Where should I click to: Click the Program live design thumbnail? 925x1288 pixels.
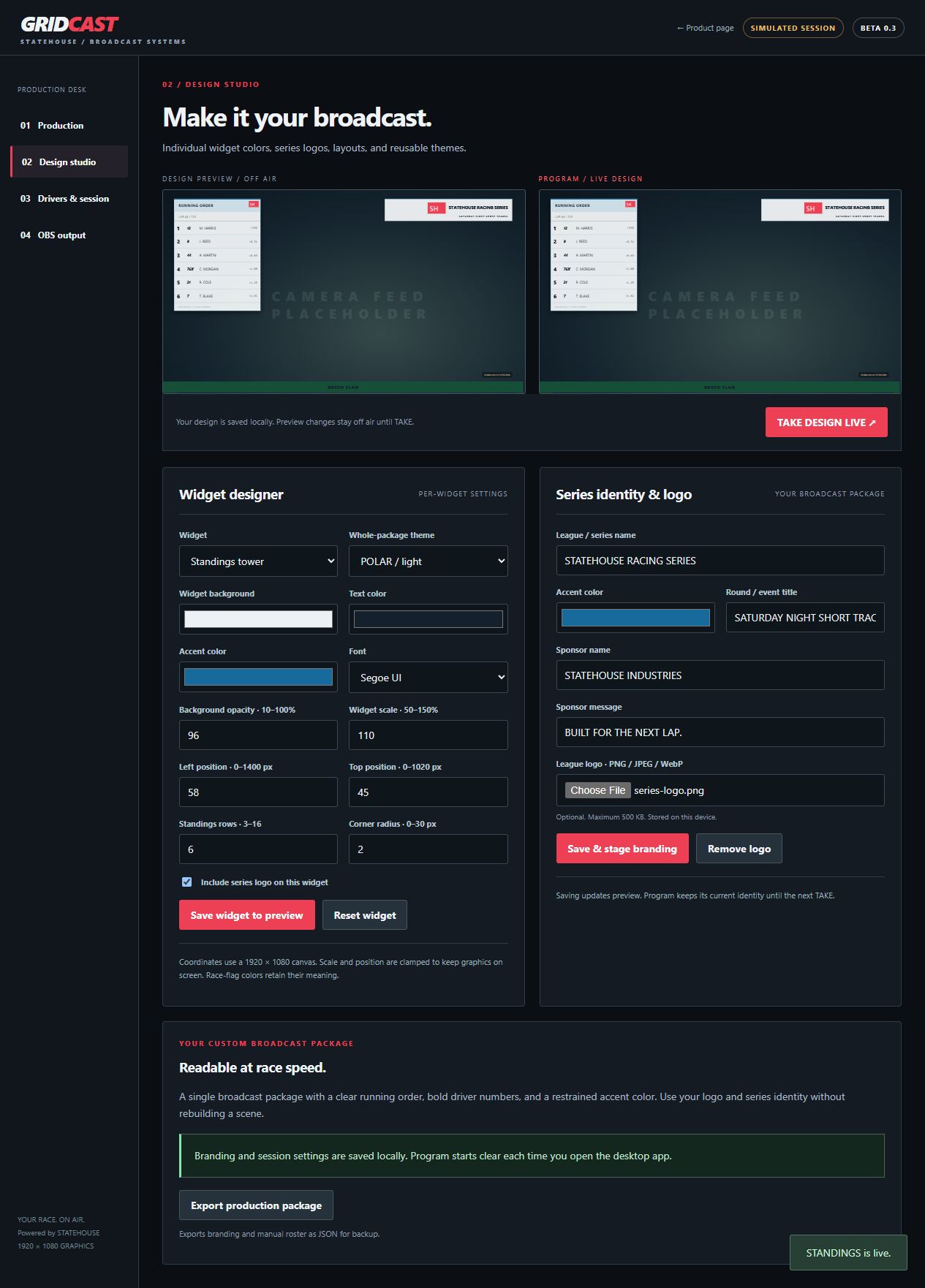point(720,292)
